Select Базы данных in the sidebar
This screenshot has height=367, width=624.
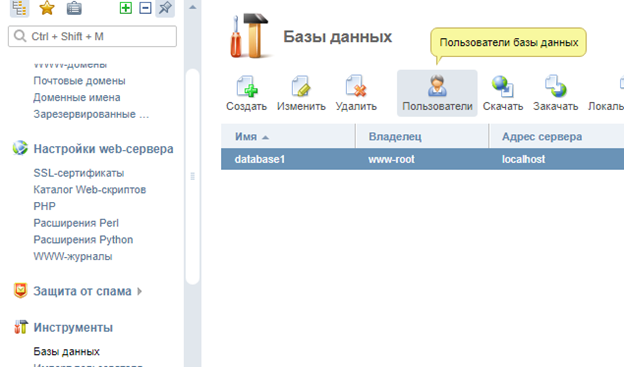tap(66, 352)
